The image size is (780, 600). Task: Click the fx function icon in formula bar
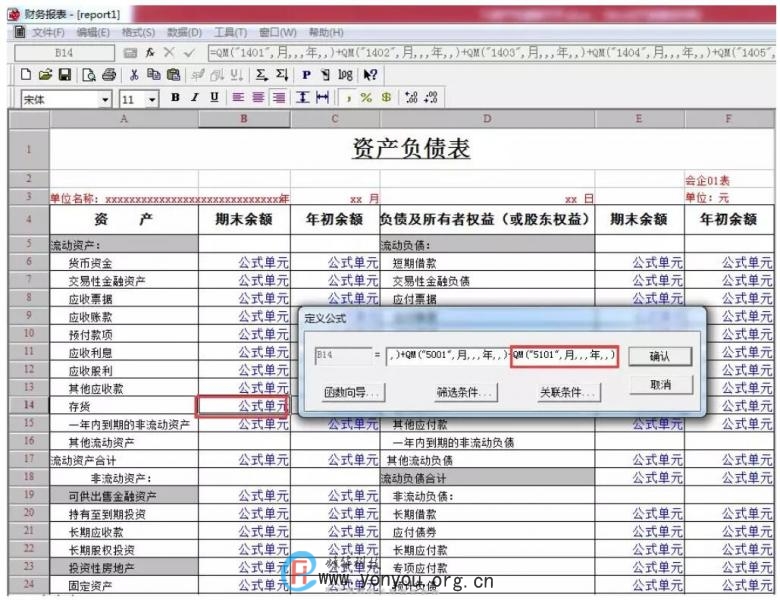click(150, 52)
